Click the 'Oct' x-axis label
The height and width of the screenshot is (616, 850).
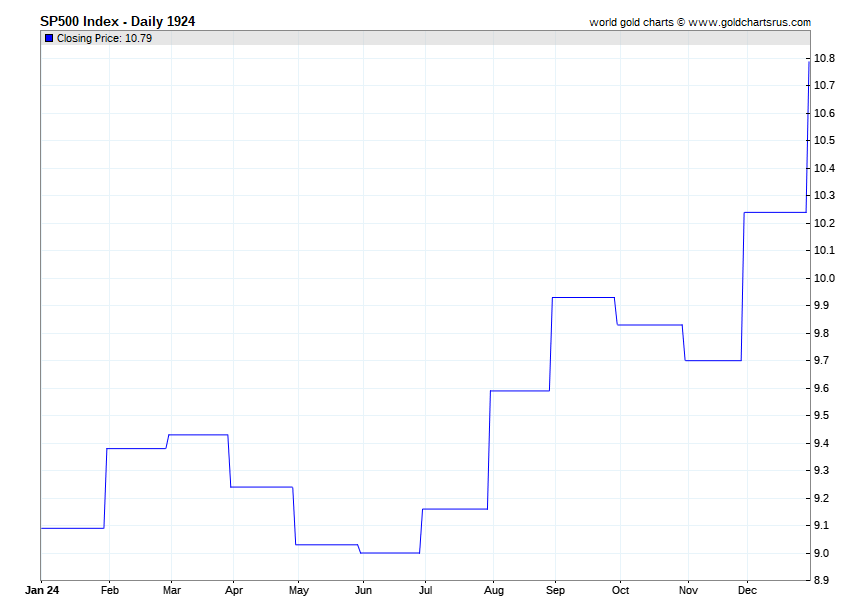(x=620, y=590)
